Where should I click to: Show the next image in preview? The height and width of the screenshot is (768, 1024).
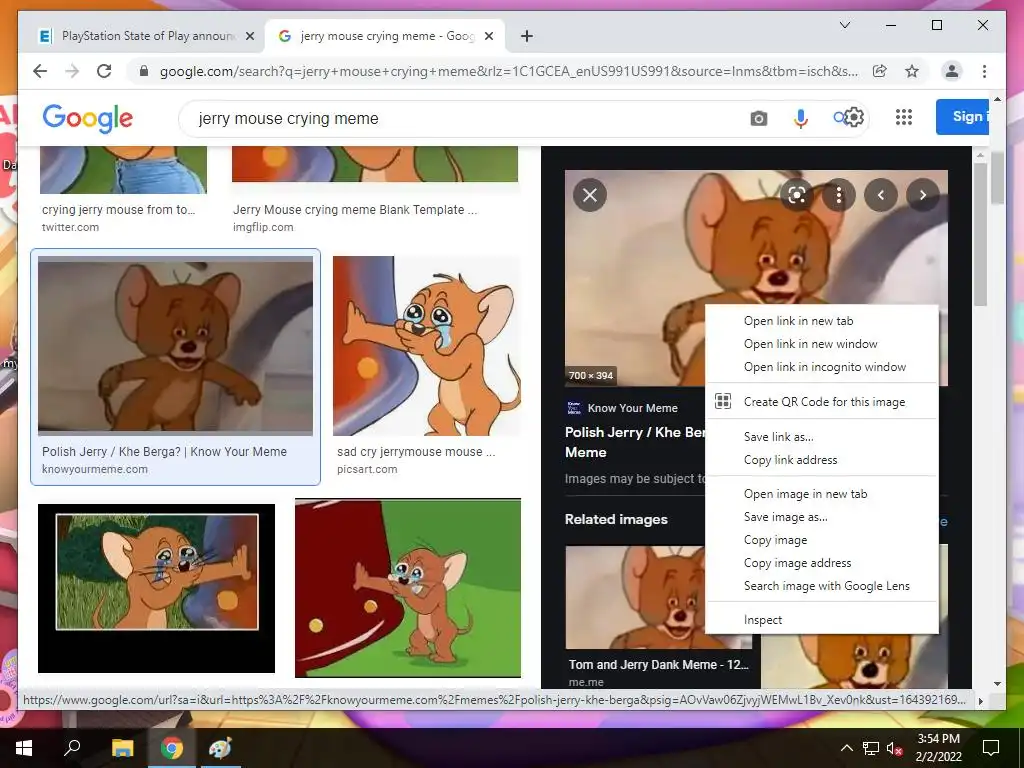923,195
